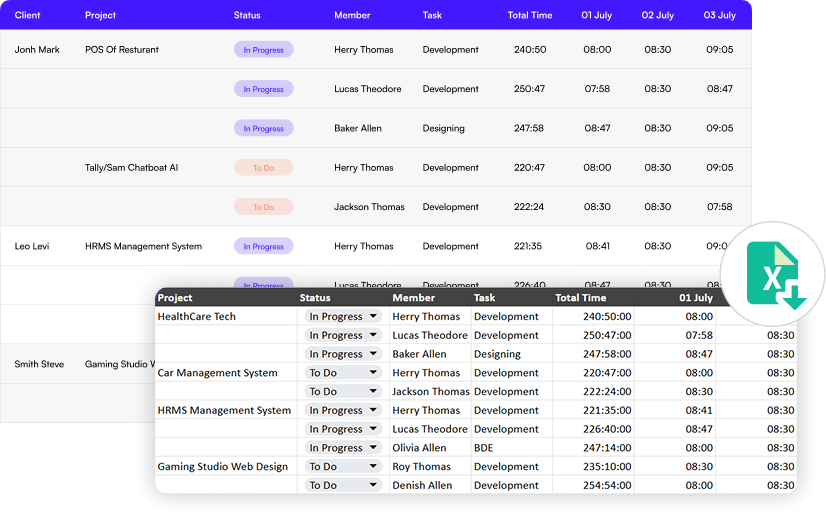Open status dropdown for Herry Thomas HealthCare Tech row
Screen dimensions: 826x518
[343, 317]
